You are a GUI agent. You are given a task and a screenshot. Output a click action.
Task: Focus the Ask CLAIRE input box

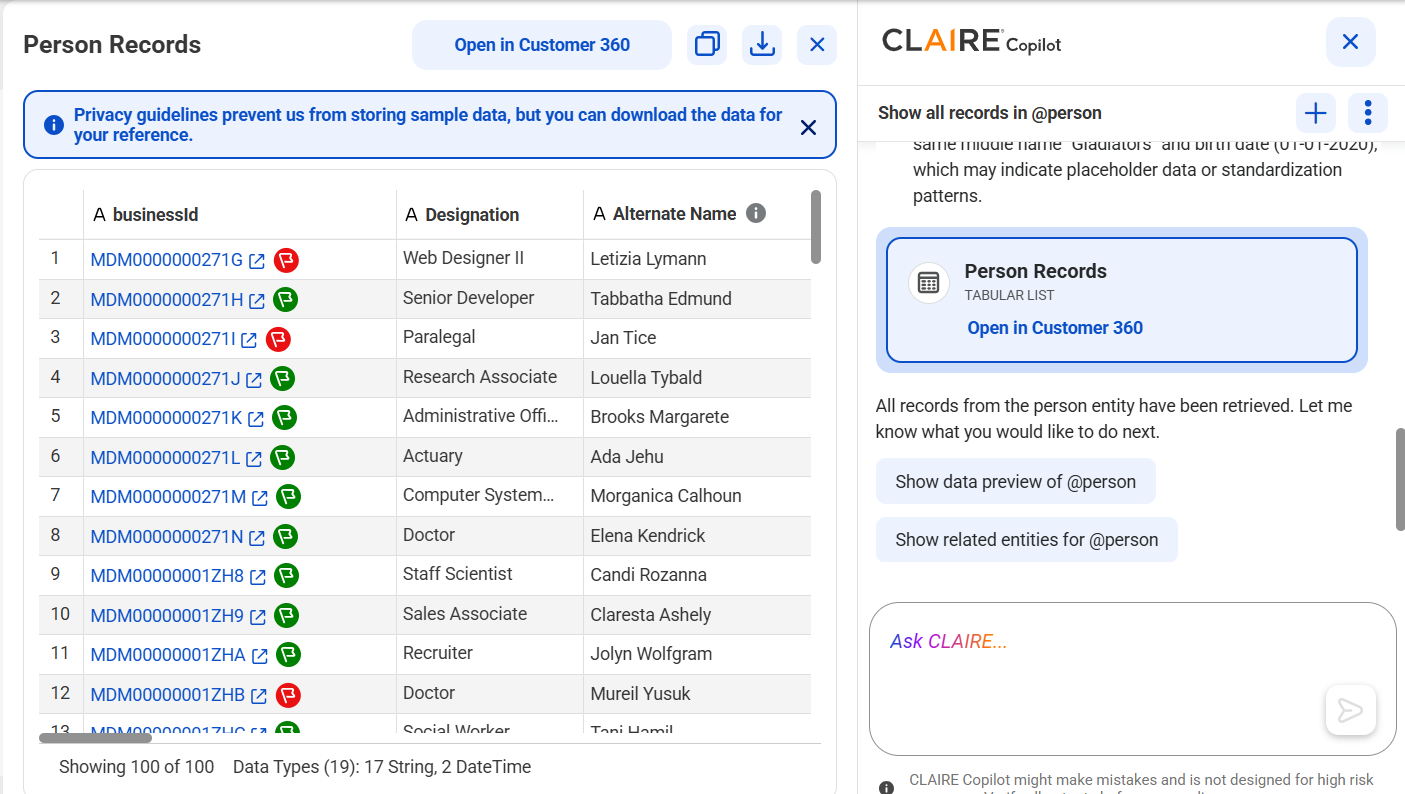[x=1133, y=679]
